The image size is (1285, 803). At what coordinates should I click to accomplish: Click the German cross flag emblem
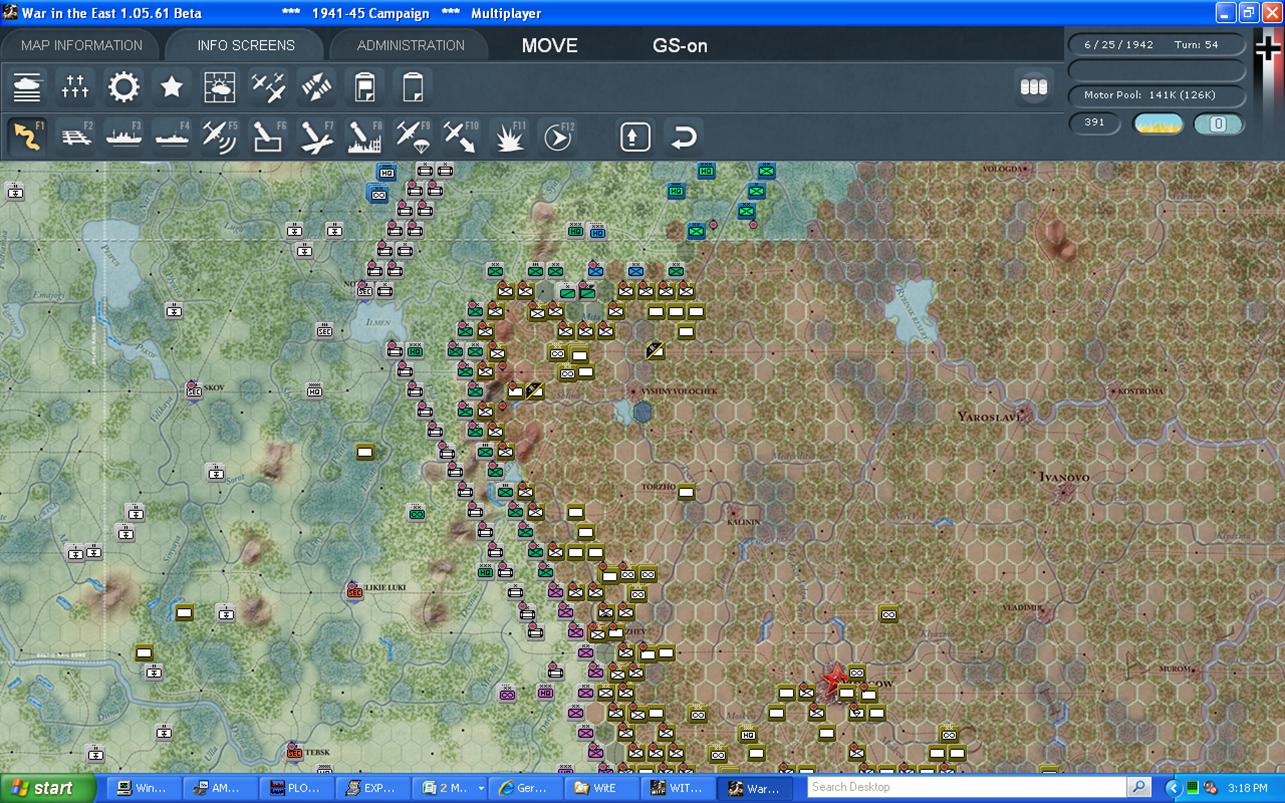[x=1267, y=48]
